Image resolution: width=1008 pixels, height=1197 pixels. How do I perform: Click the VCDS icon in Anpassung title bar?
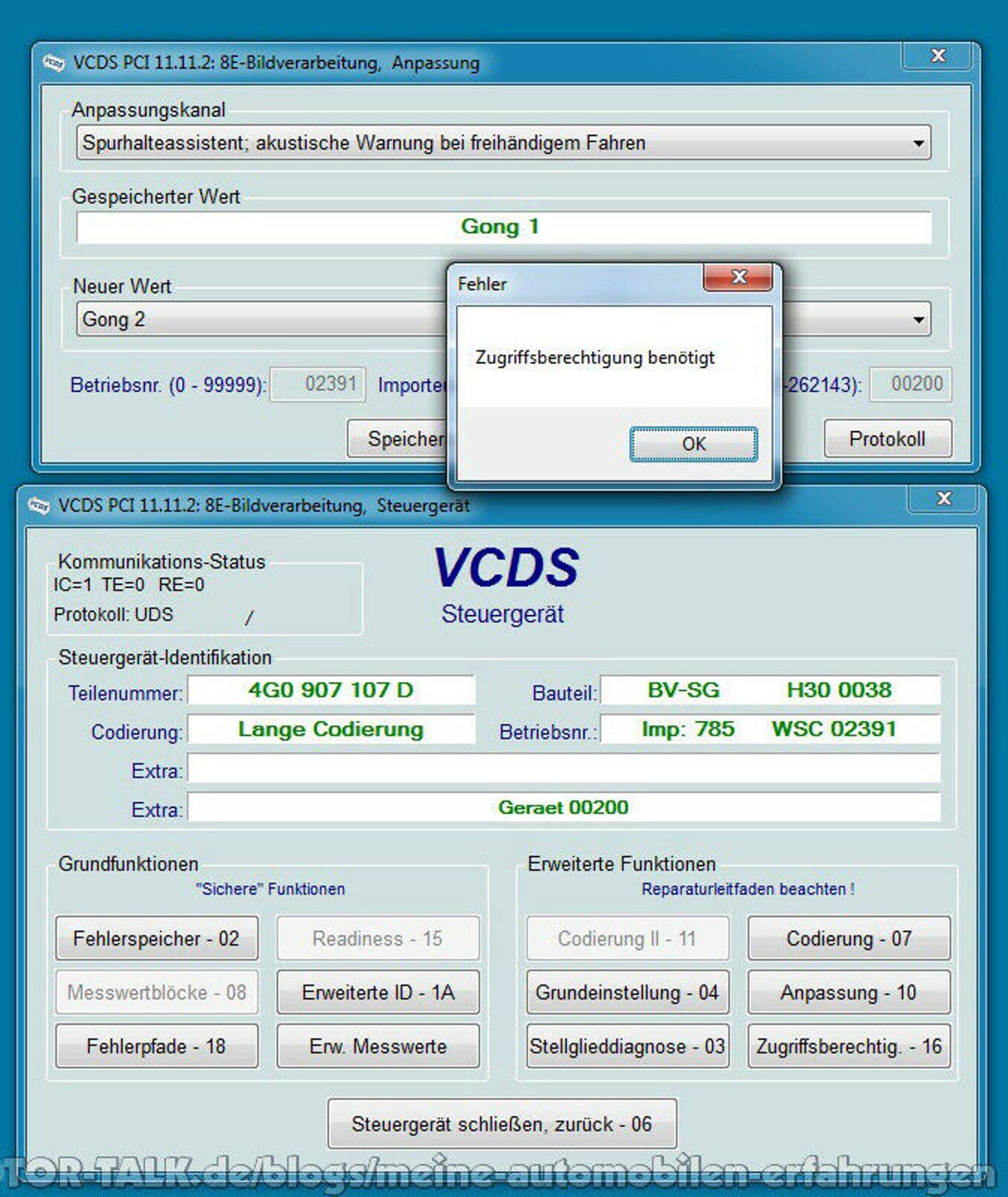[54, 62]
